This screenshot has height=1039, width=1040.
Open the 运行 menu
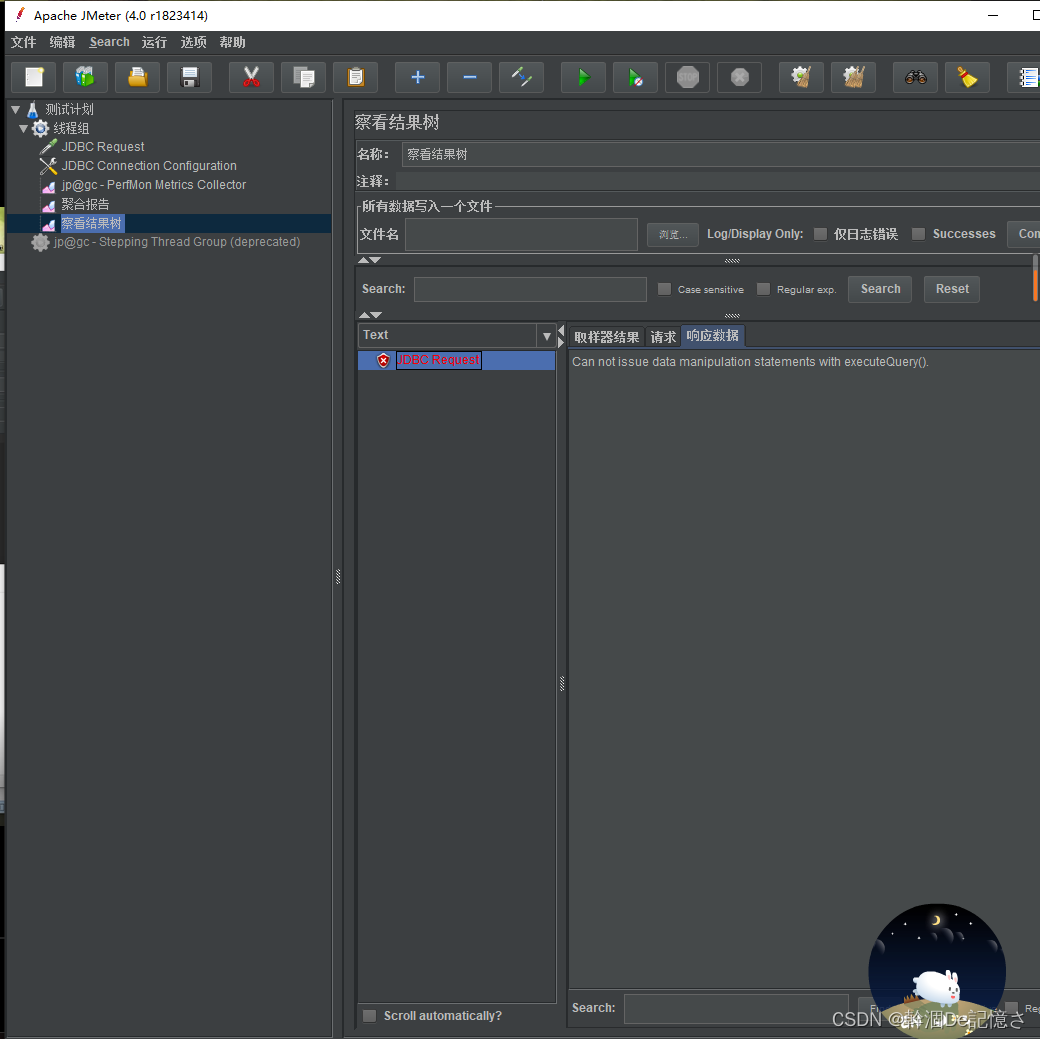[x=155, y=42]
